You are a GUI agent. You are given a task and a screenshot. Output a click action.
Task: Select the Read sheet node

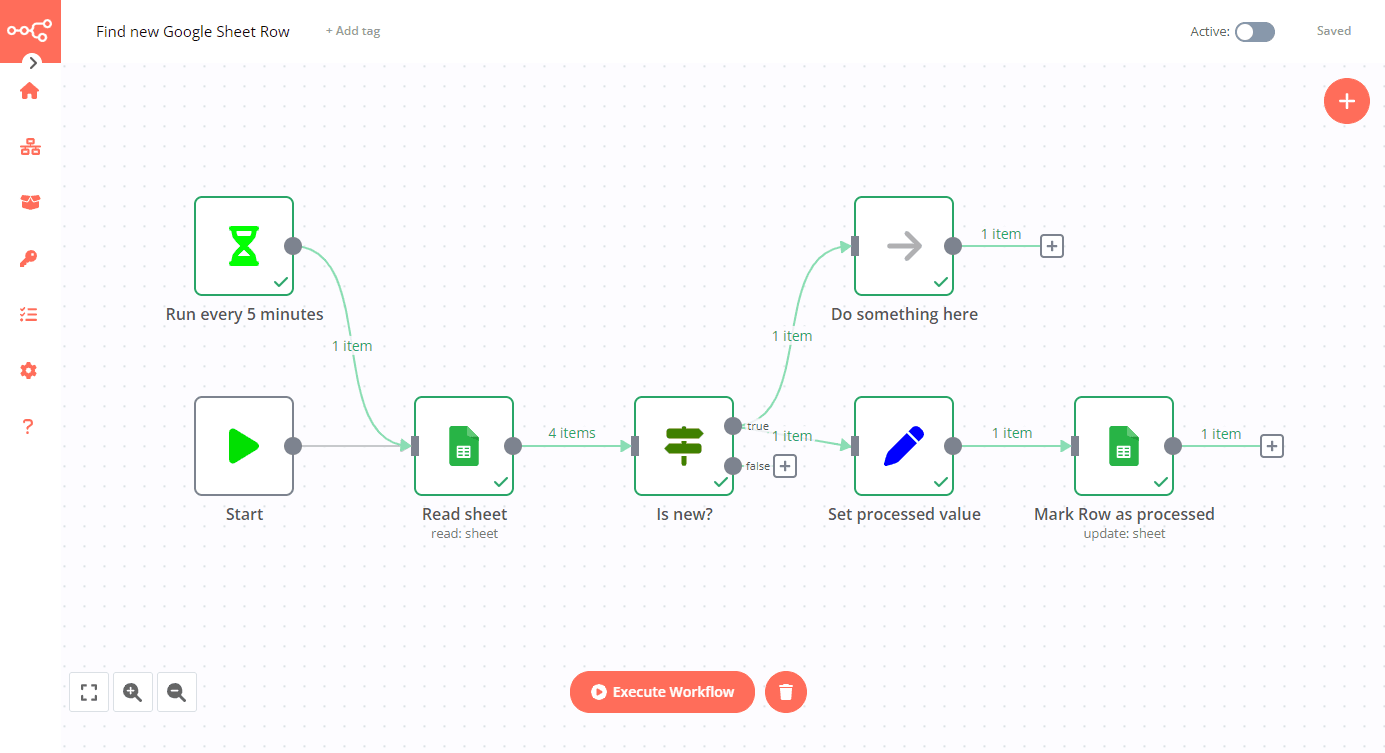pos(464,446)
